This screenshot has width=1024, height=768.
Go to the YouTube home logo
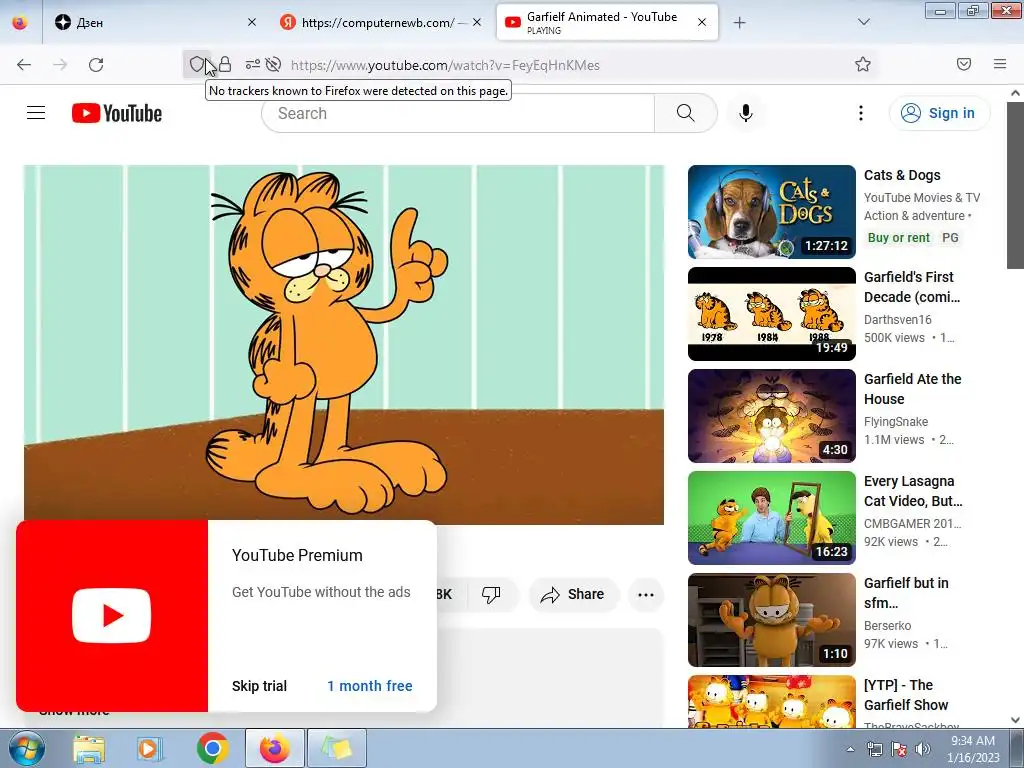coord(117,113)
